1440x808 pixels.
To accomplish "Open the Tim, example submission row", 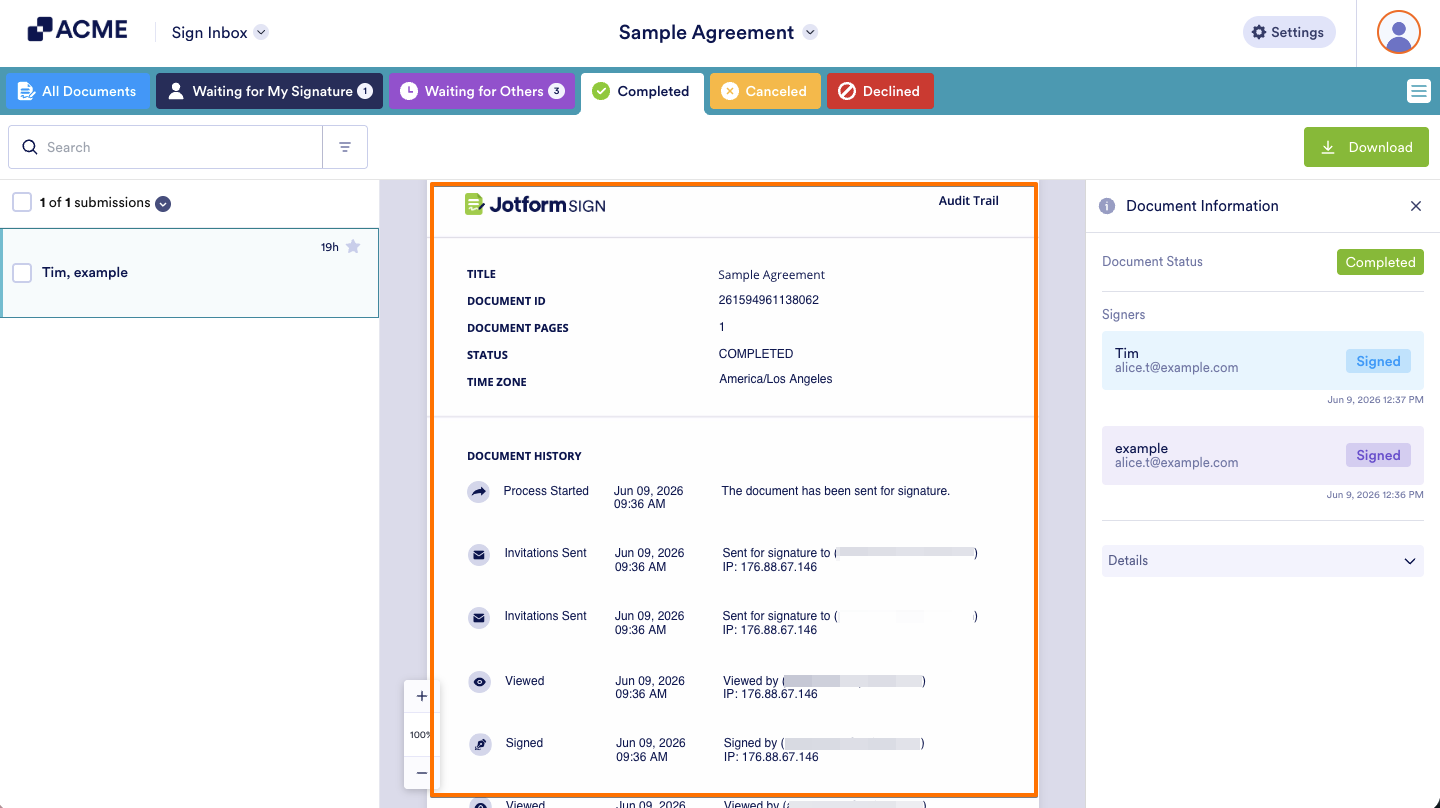I will point(190,273).
